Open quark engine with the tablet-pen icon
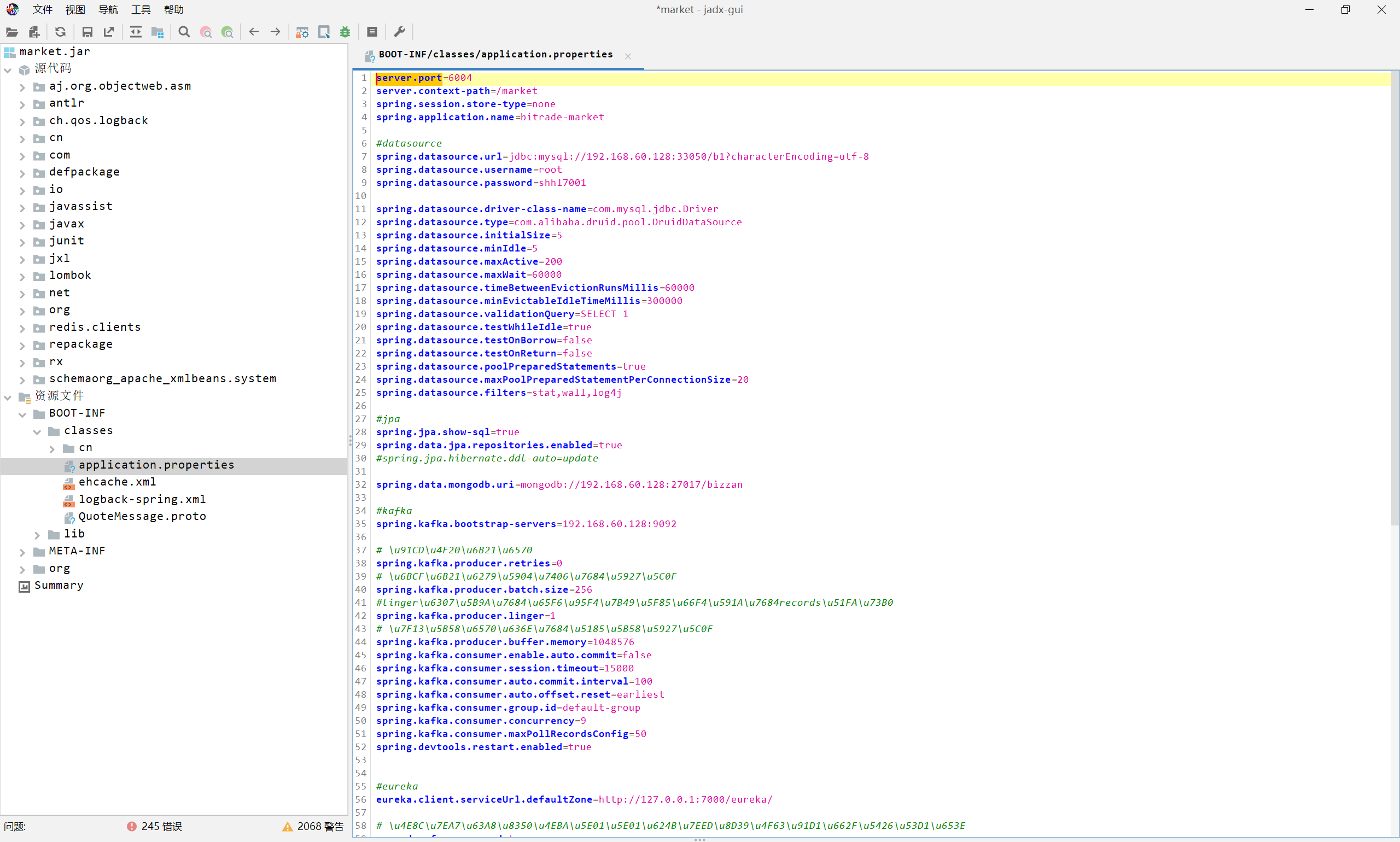The width and height of the screenshot is (1400, 842). click(324, 32)
